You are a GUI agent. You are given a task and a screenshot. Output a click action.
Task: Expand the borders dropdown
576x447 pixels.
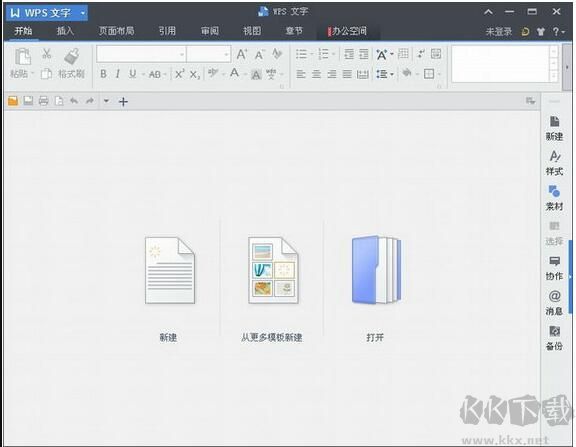[x=439, y=75]
